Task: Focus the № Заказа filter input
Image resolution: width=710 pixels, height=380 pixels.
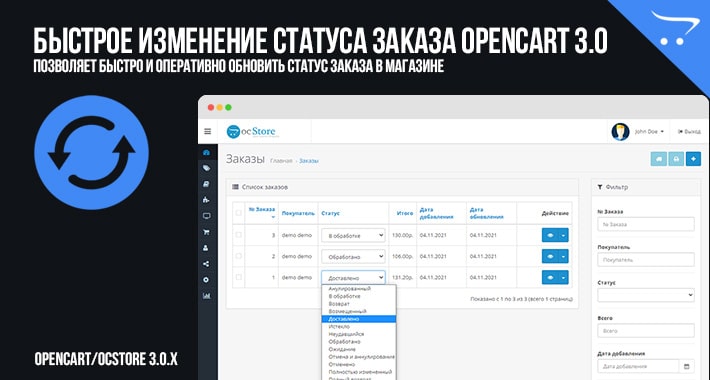Action: click(646, 224)
